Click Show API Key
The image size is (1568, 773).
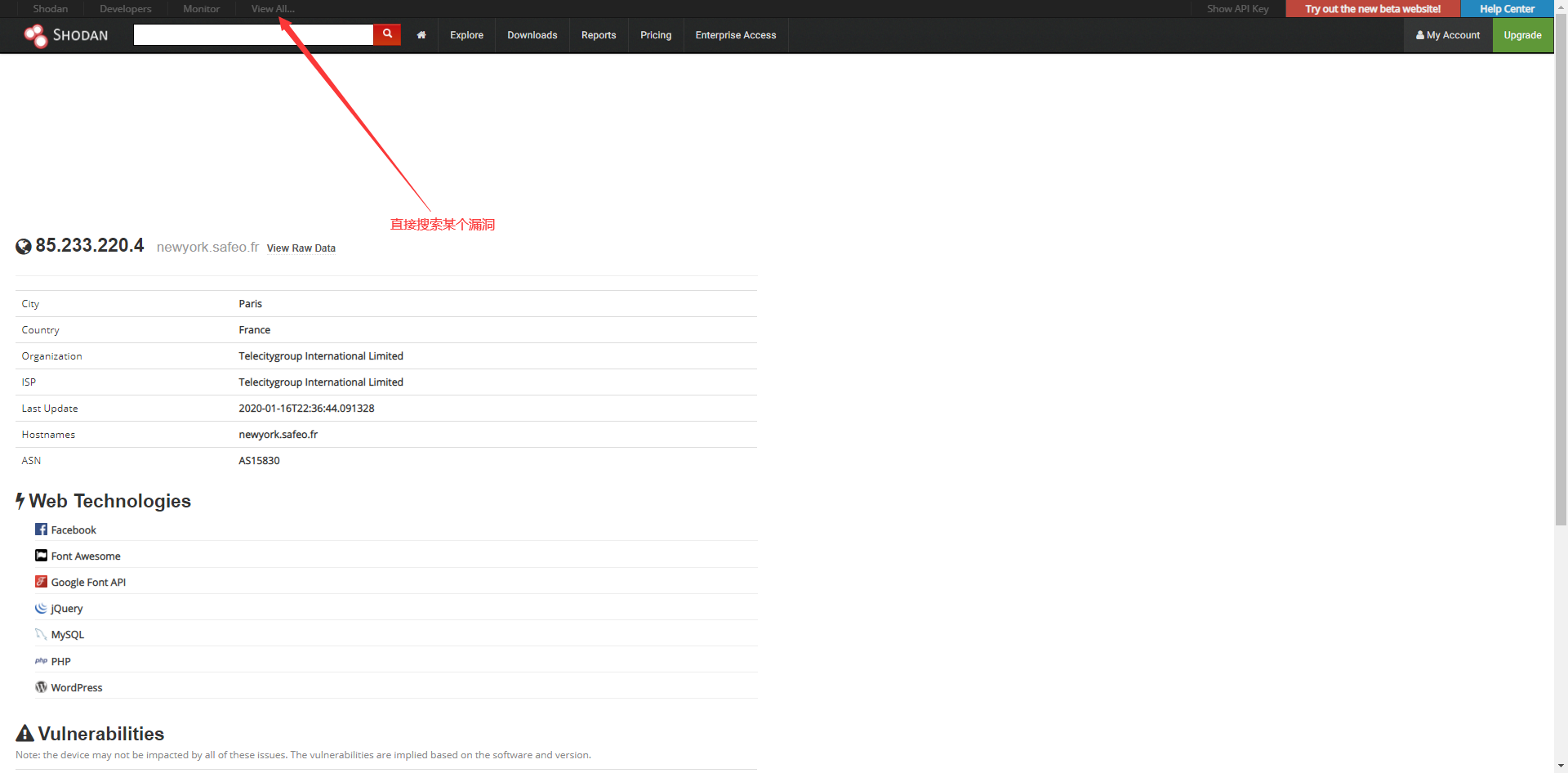(x=1238, y=9)
